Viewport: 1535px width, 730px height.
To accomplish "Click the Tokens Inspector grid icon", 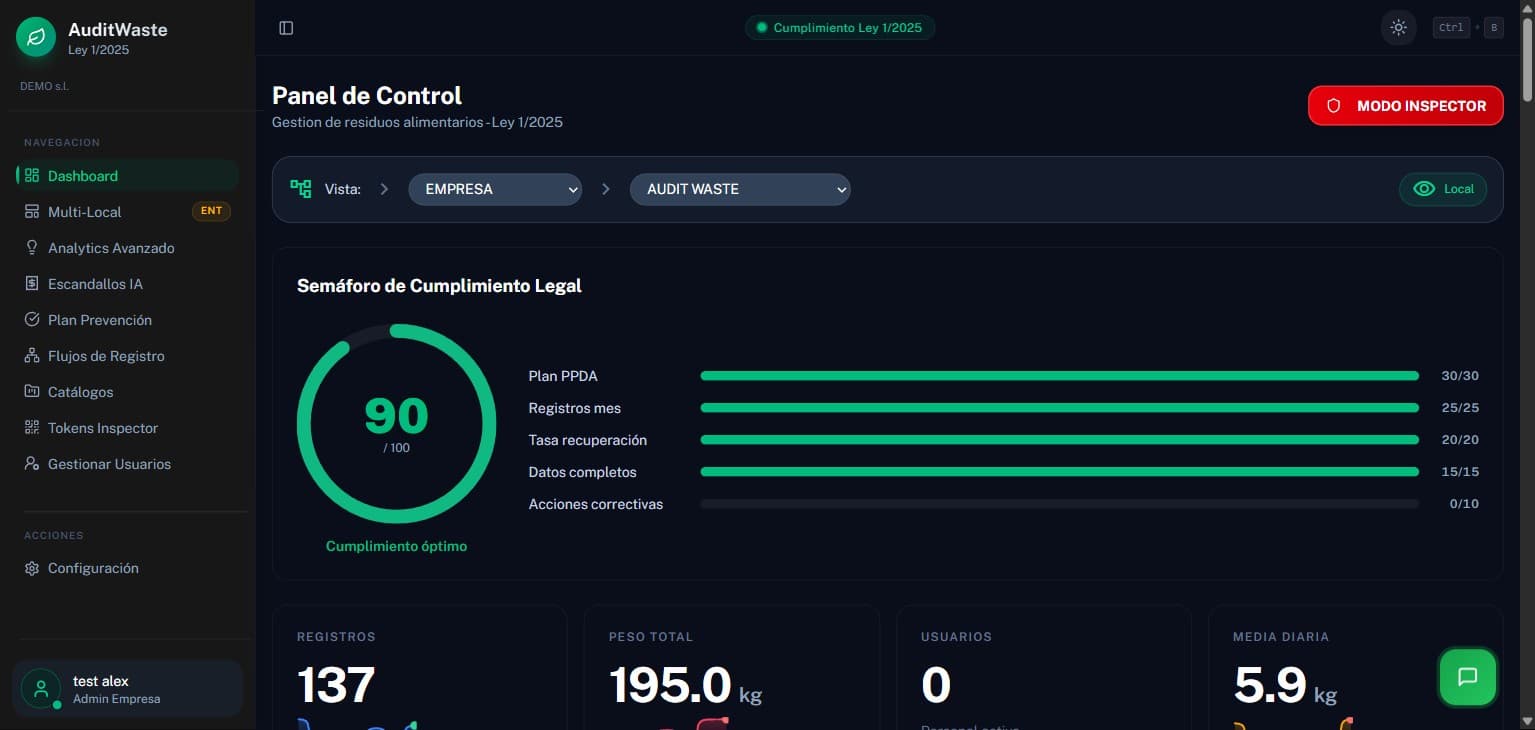I will [33, 427].
